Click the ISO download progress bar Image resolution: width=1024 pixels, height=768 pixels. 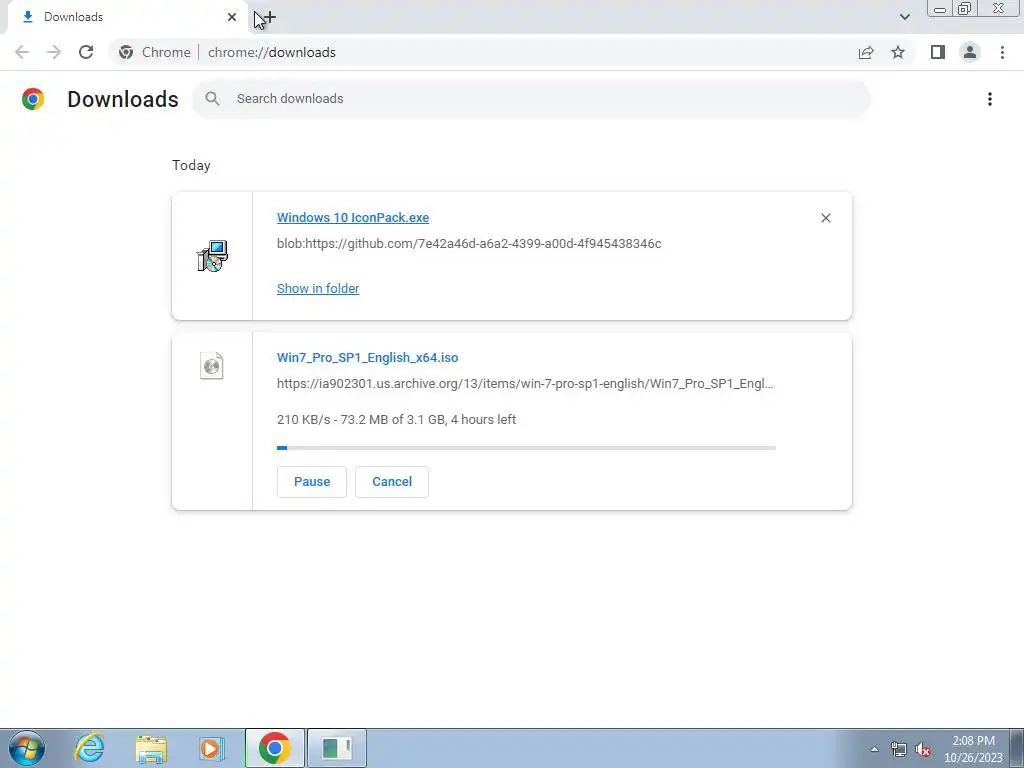click(x=526, y=448)
